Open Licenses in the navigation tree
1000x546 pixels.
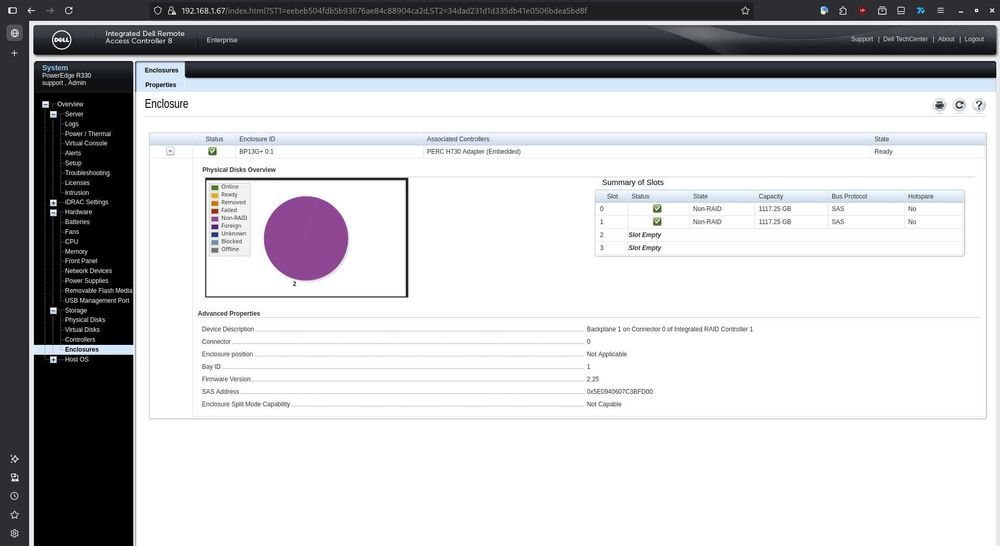pyautogui.click(x=77, y=182)
